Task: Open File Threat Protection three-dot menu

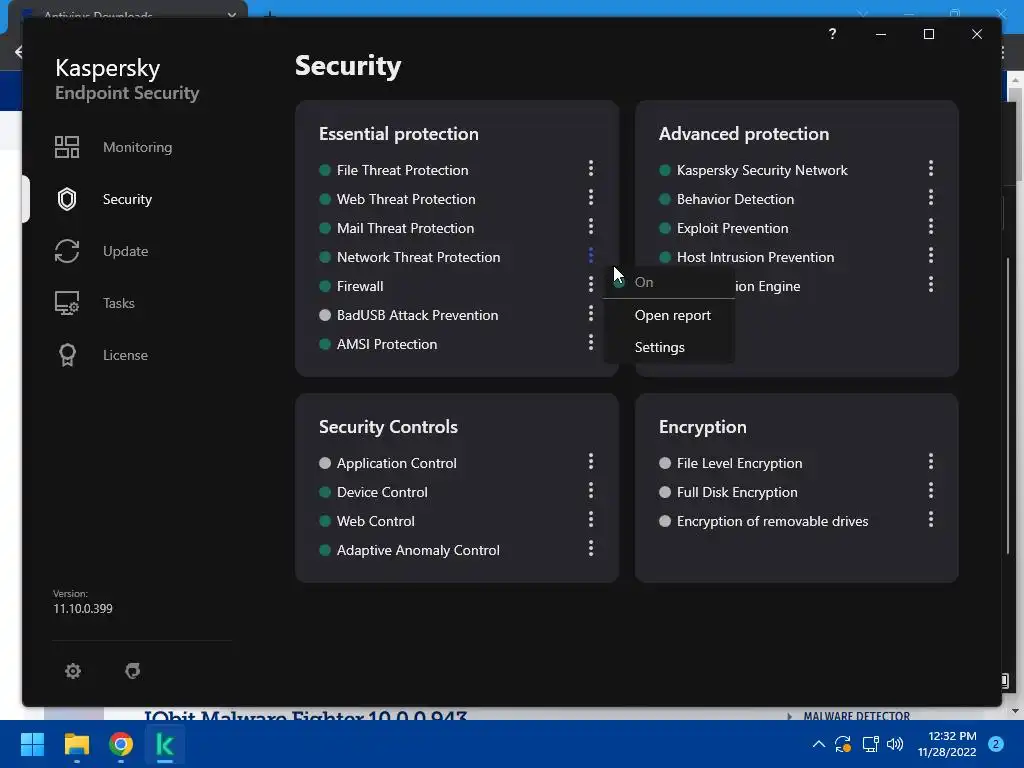Action: coord(591,168)
